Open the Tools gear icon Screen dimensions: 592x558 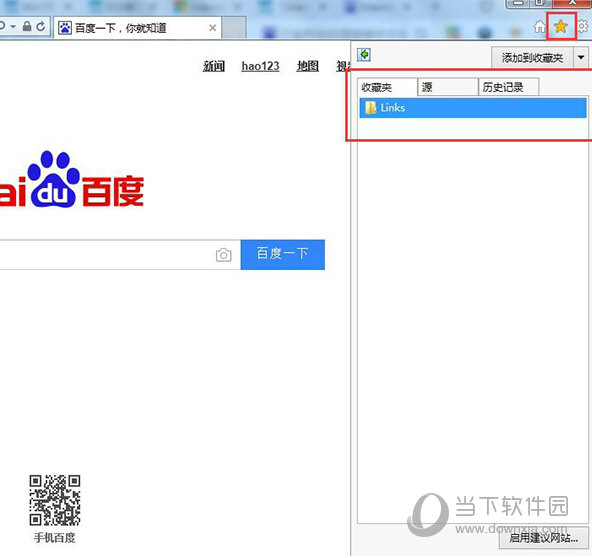[x=583, y=26]
